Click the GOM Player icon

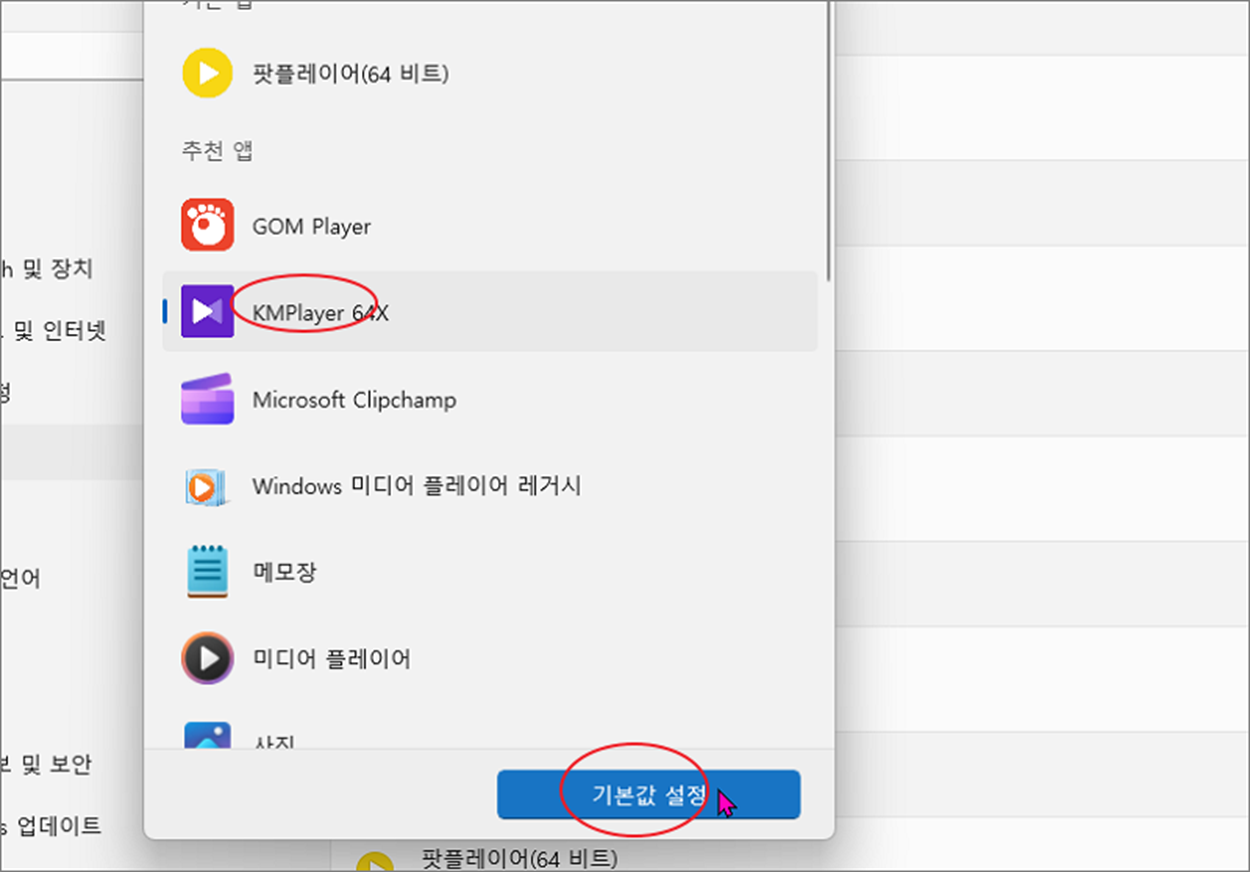click(x=207, y=225)
